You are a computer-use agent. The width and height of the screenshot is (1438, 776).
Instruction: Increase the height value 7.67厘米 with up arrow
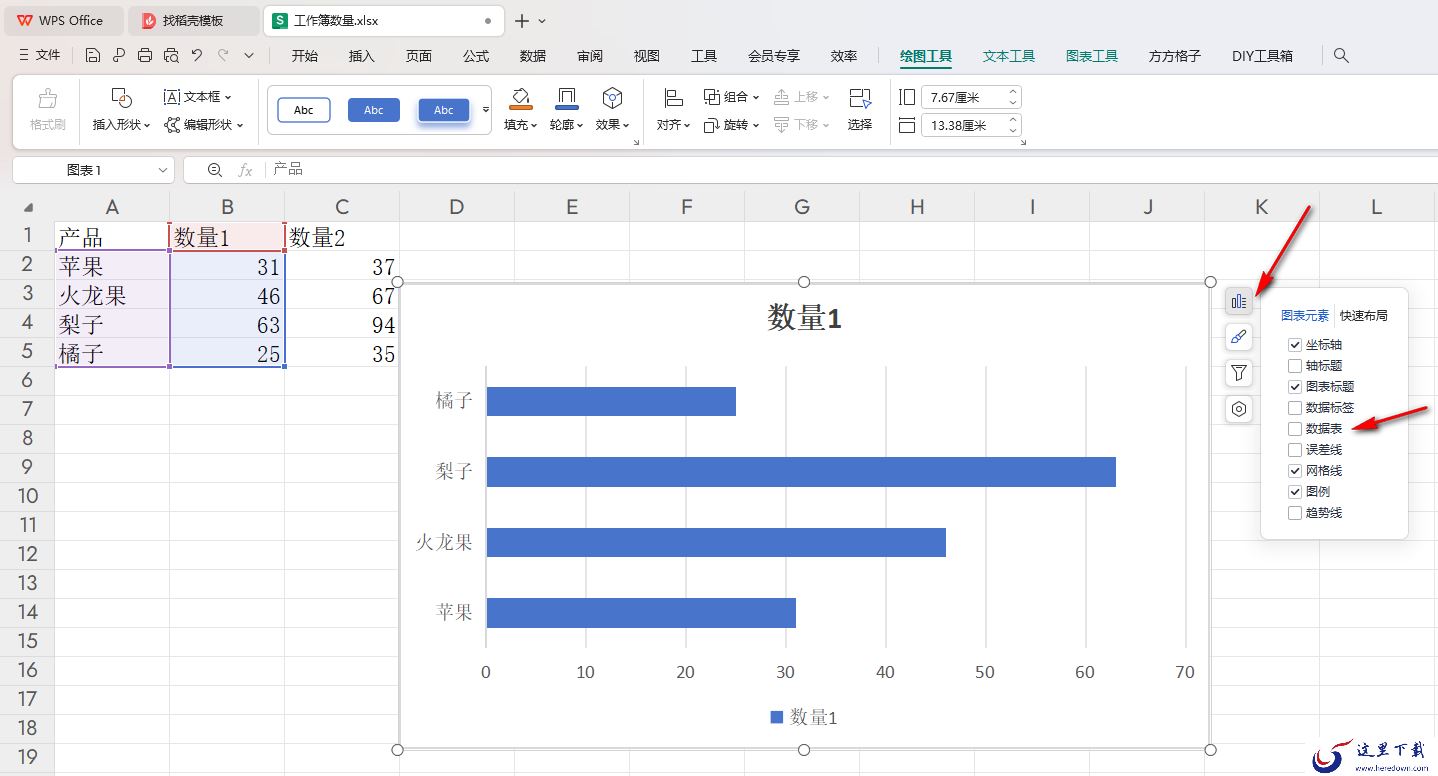[1013, 93]
